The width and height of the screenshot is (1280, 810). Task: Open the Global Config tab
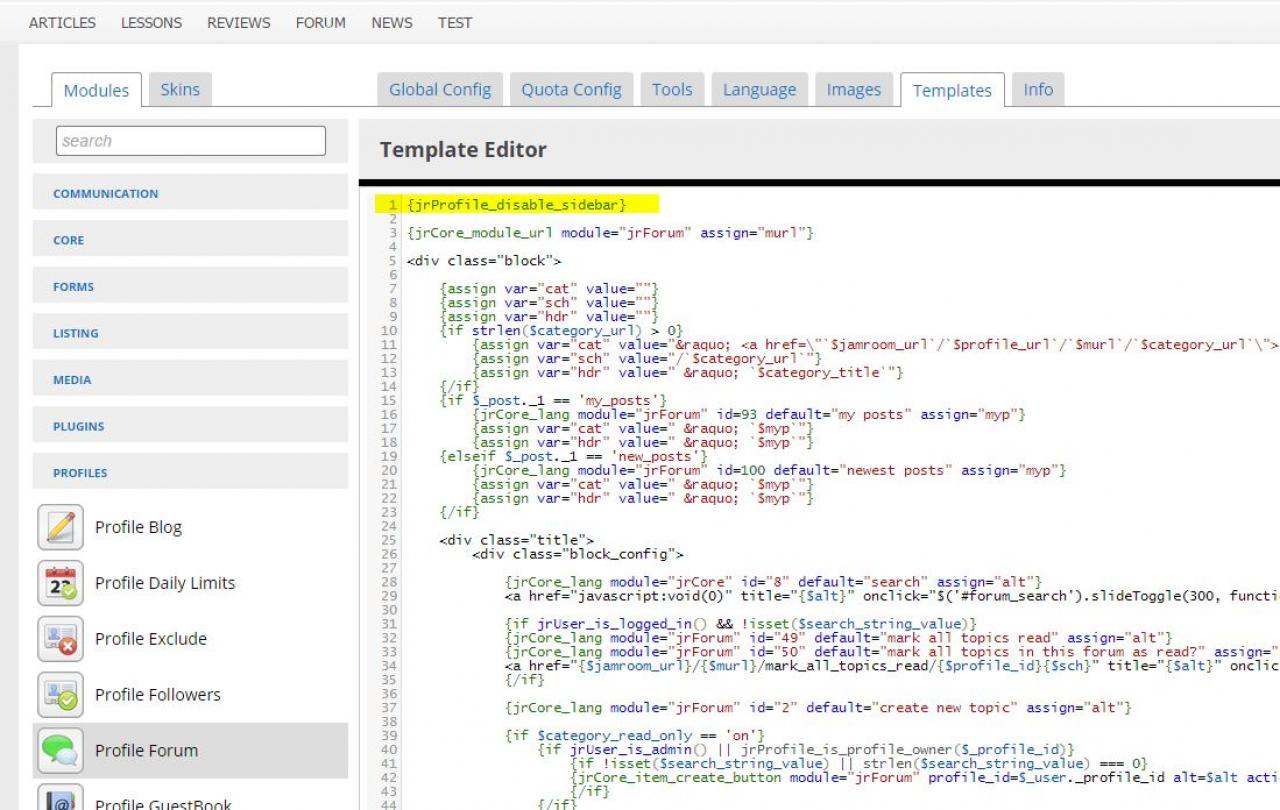[x=440, y=90]
